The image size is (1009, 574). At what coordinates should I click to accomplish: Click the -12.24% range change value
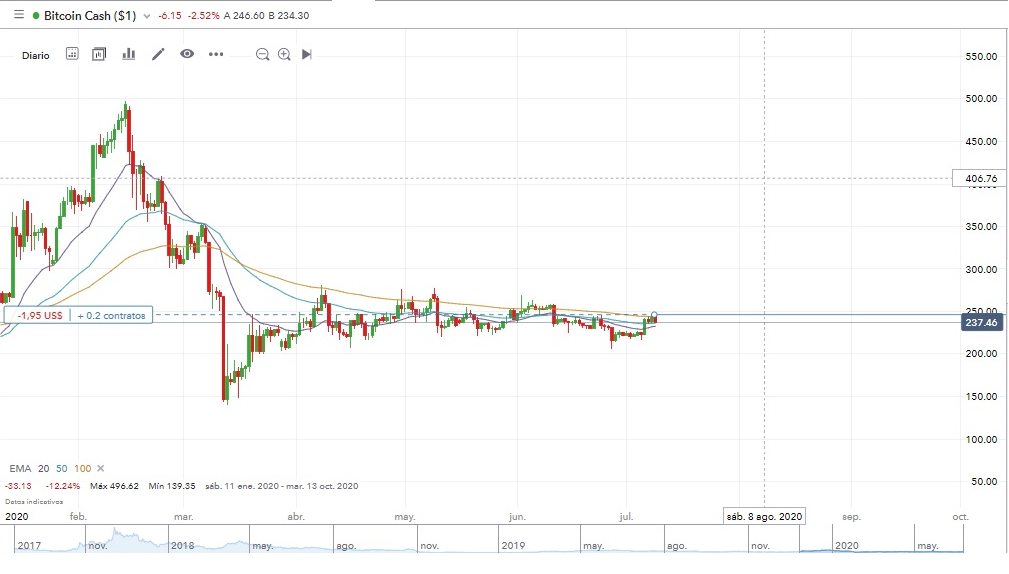point(62,486)
